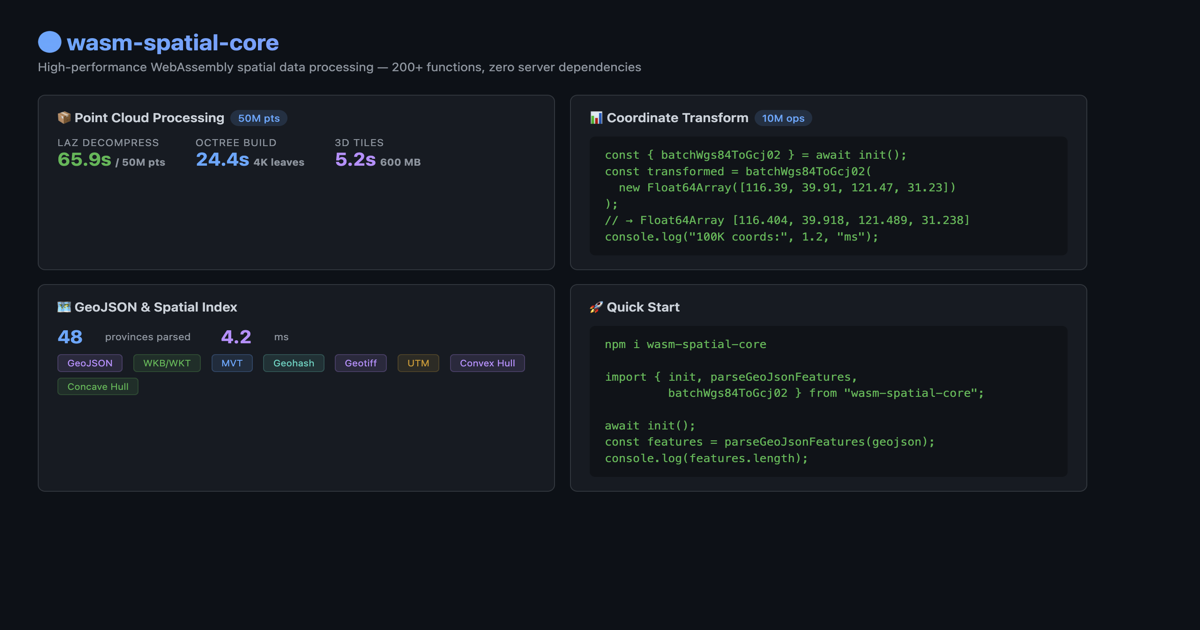Click the const { batchWgs84ToGcj02 } line
1200x630 pixels.
click(756, 155)
